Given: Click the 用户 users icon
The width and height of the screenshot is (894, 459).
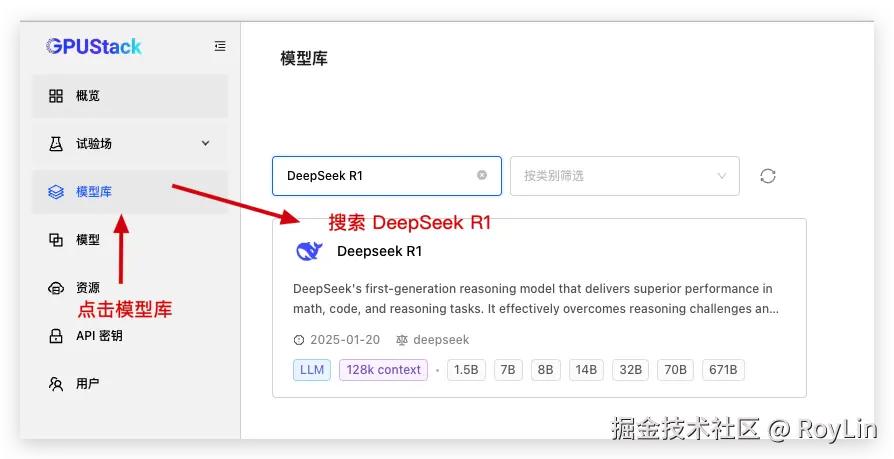Looking at the screenshot, I should [56, 384].
